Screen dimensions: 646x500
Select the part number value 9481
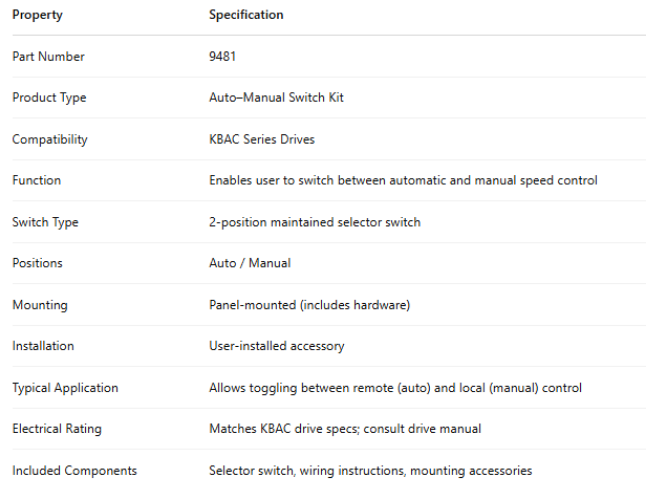[224, 57]
